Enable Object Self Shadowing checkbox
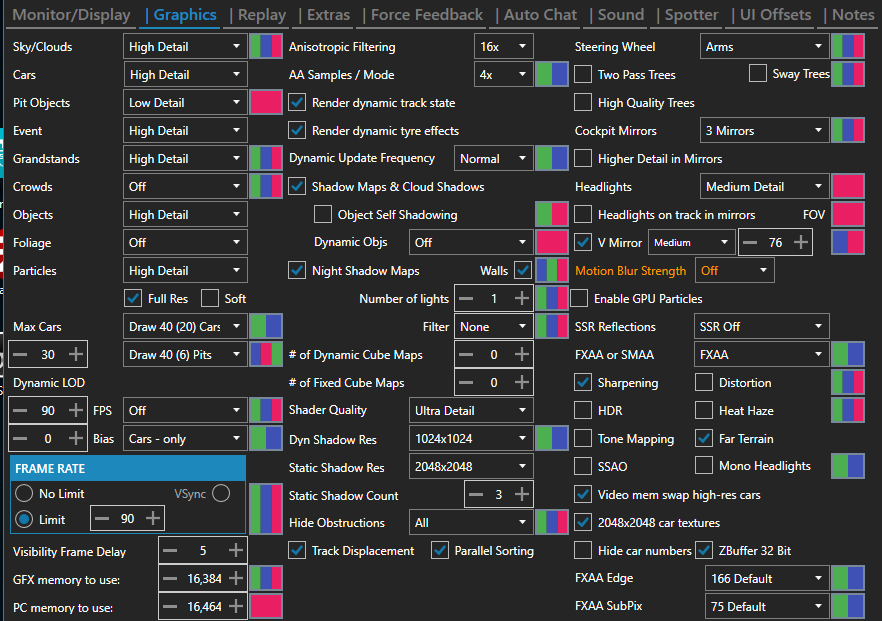Image resolution: width=882 pixels, height=621 pixels. [323, 214]
